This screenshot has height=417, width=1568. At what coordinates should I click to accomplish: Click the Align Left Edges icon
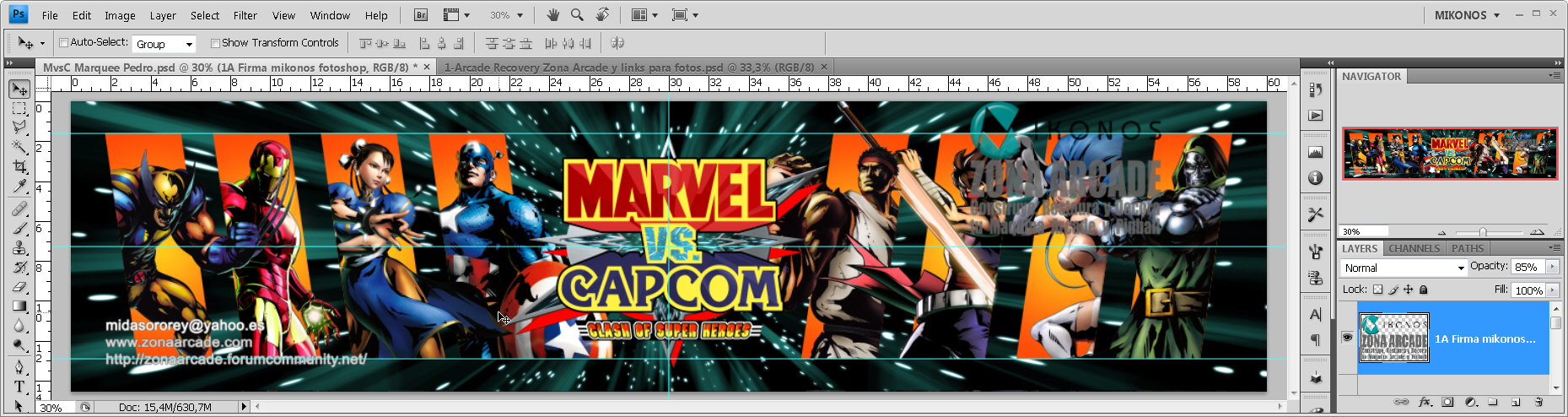coord(424,43)
